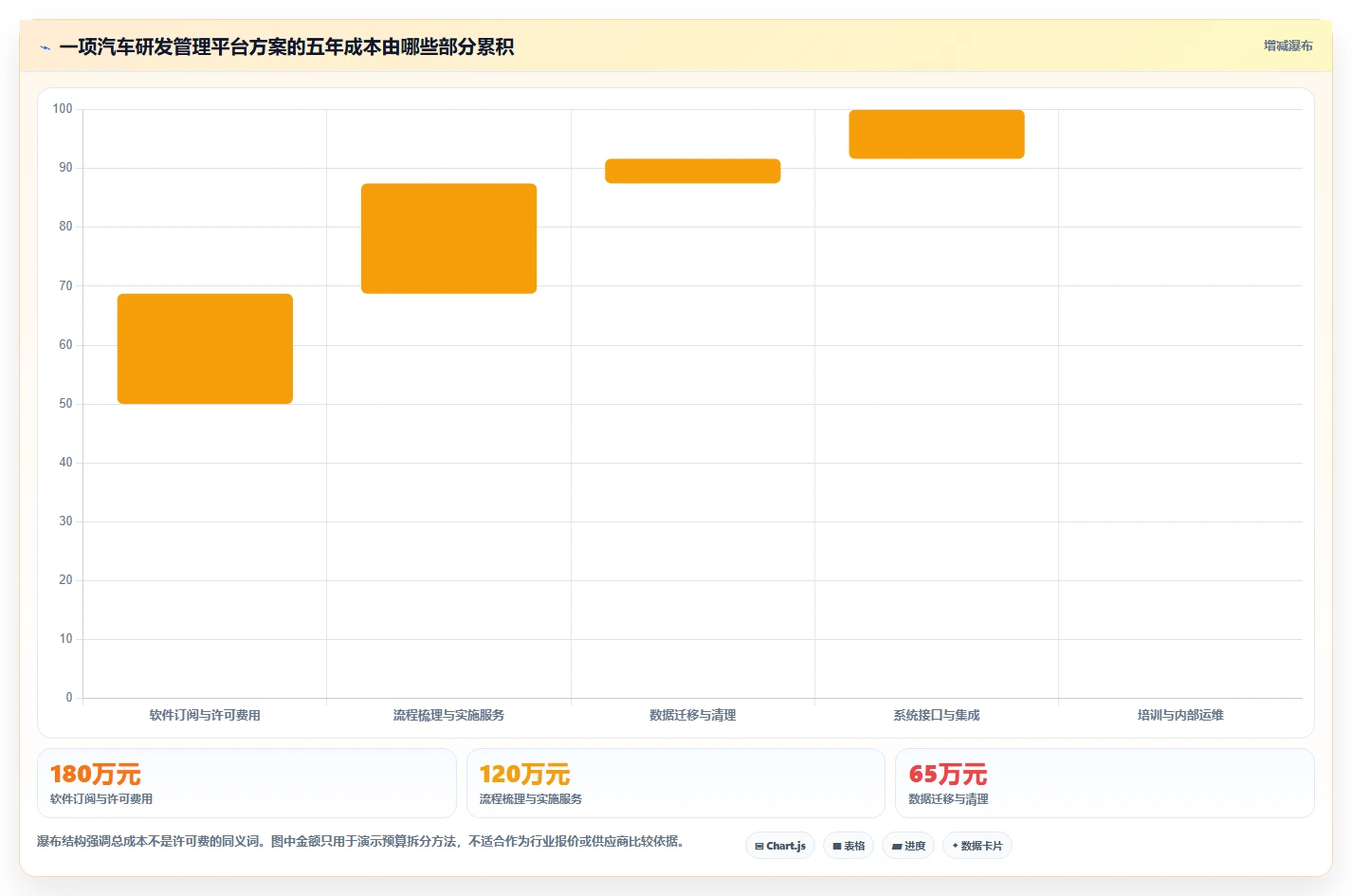Click the y-axis value 100
The width and height of the screenshot is (1352, 896).
(x=63, y=109)
